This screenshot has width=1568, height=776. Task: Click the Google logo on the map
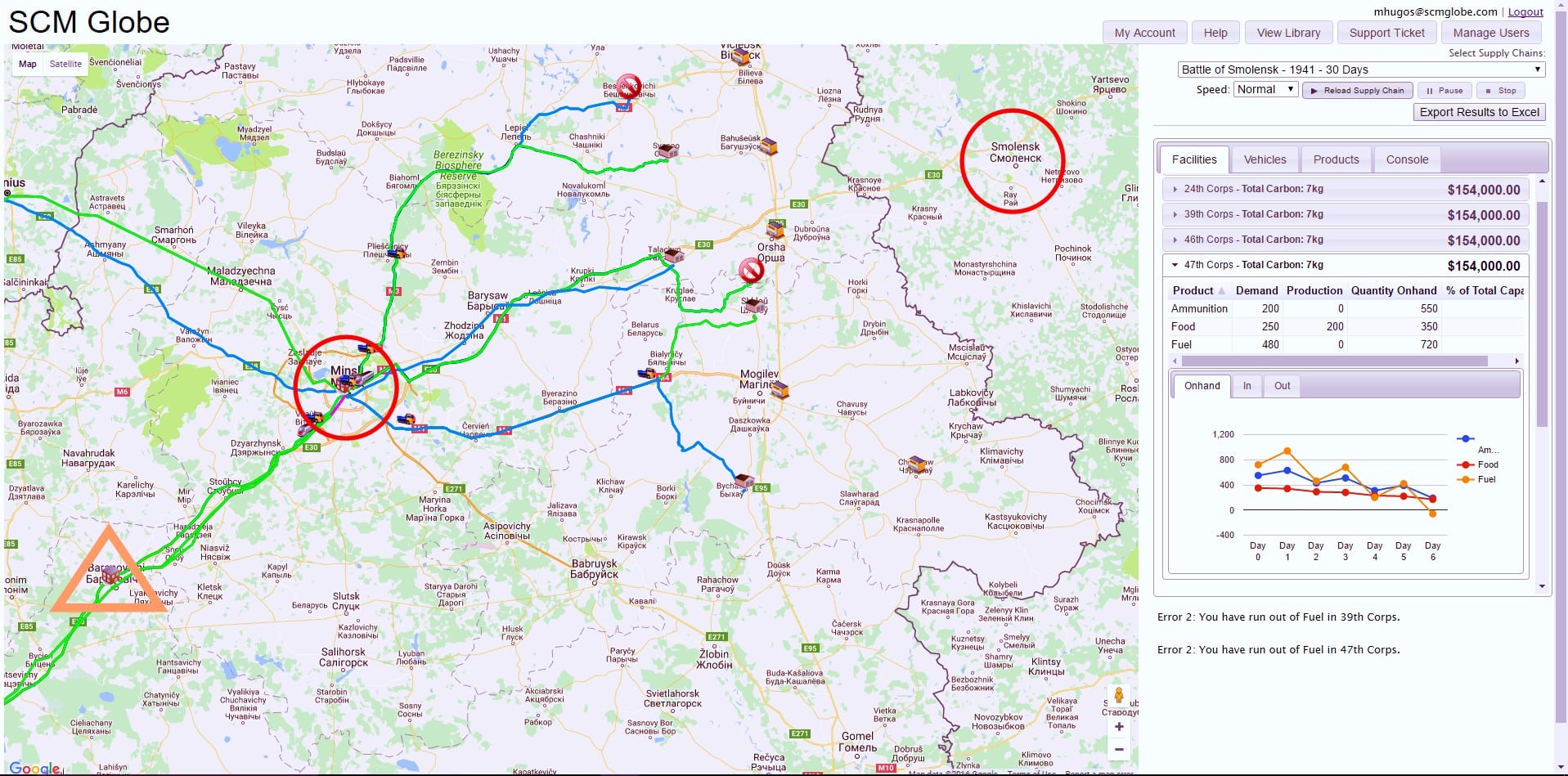tap(34, 769)
